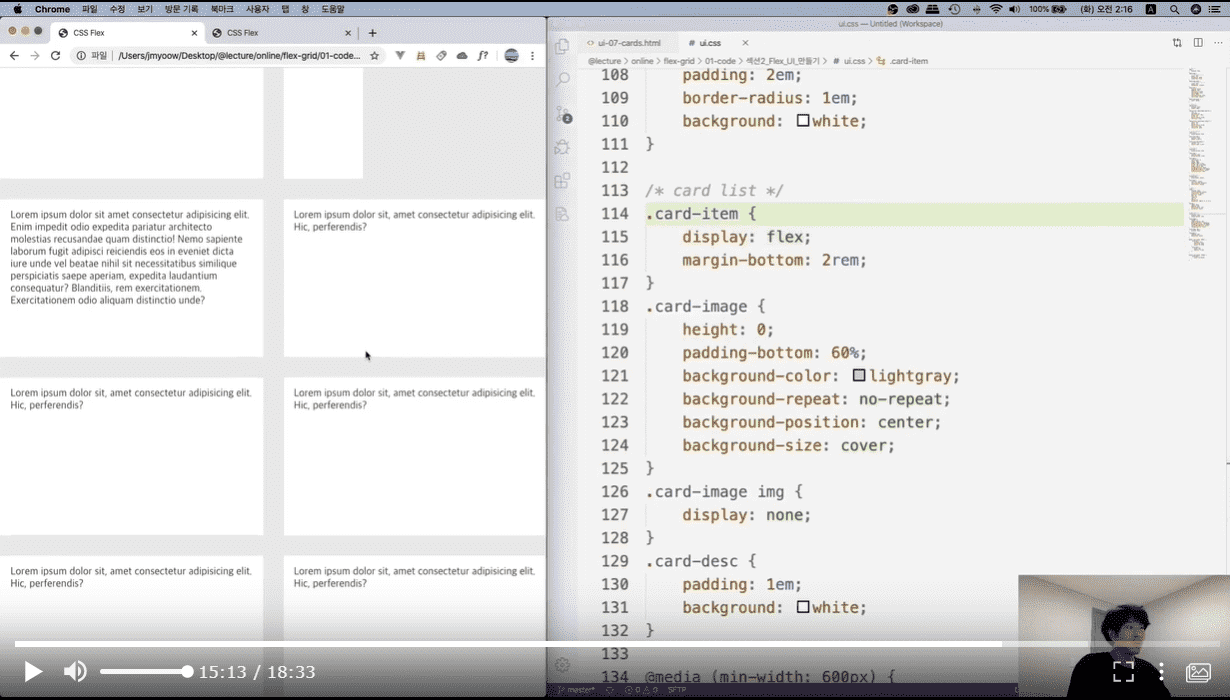Enter fullscreen video mode

1124,672
